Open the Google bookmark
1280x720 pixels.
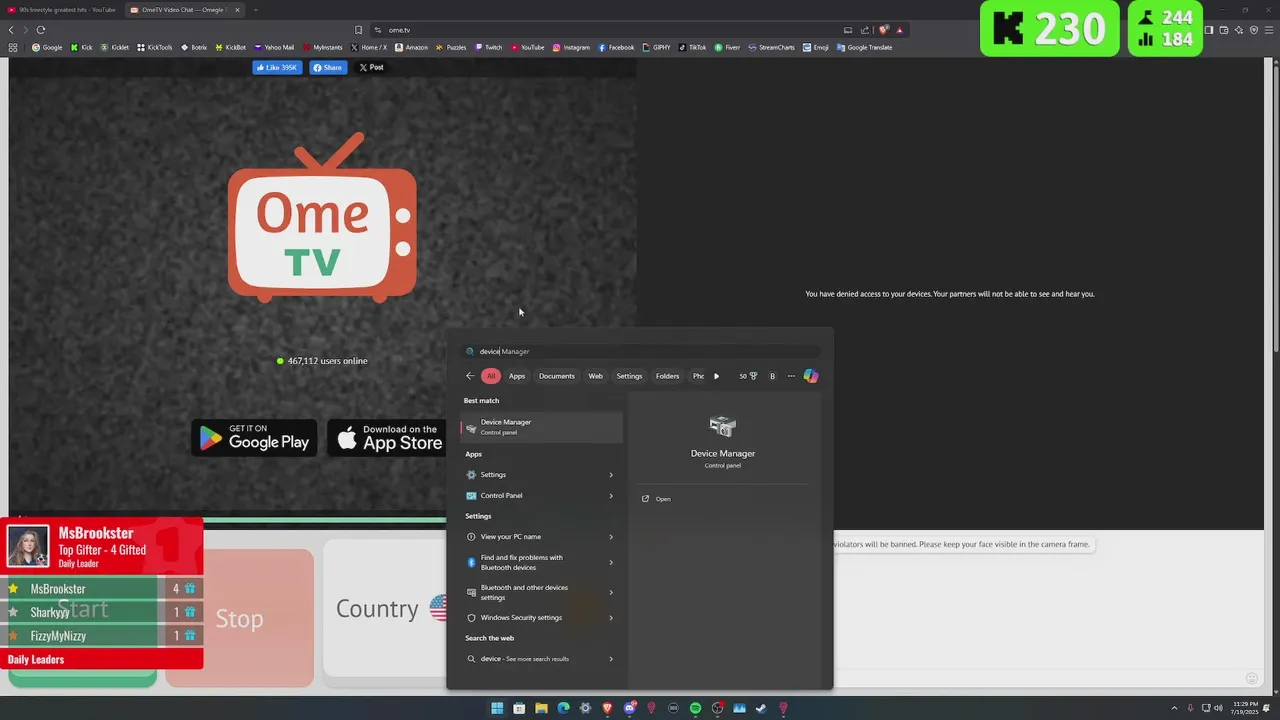point(47,47)
